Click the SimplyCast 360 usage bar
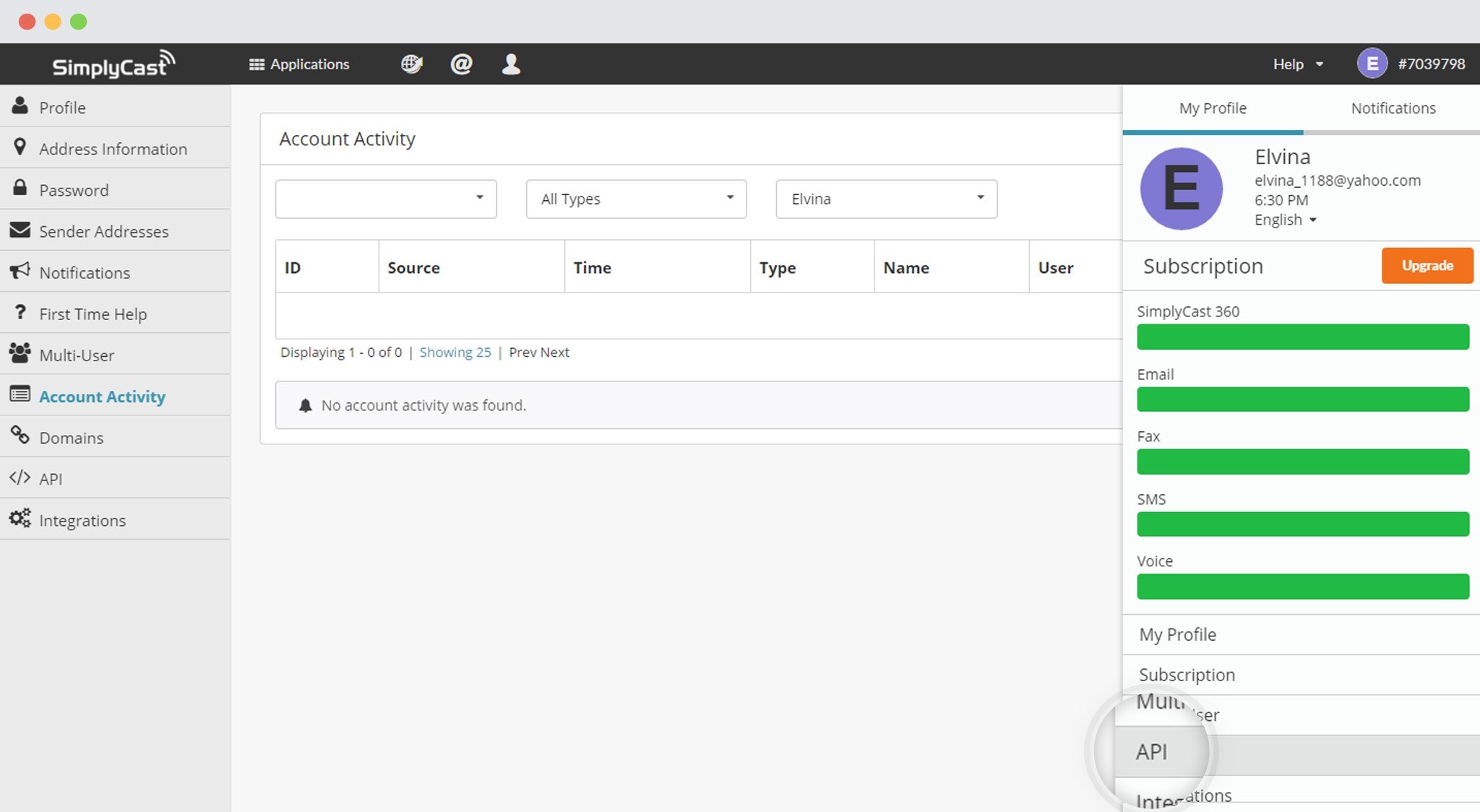This screenshot has width=1480, height=812. (x=1303, y=337)
